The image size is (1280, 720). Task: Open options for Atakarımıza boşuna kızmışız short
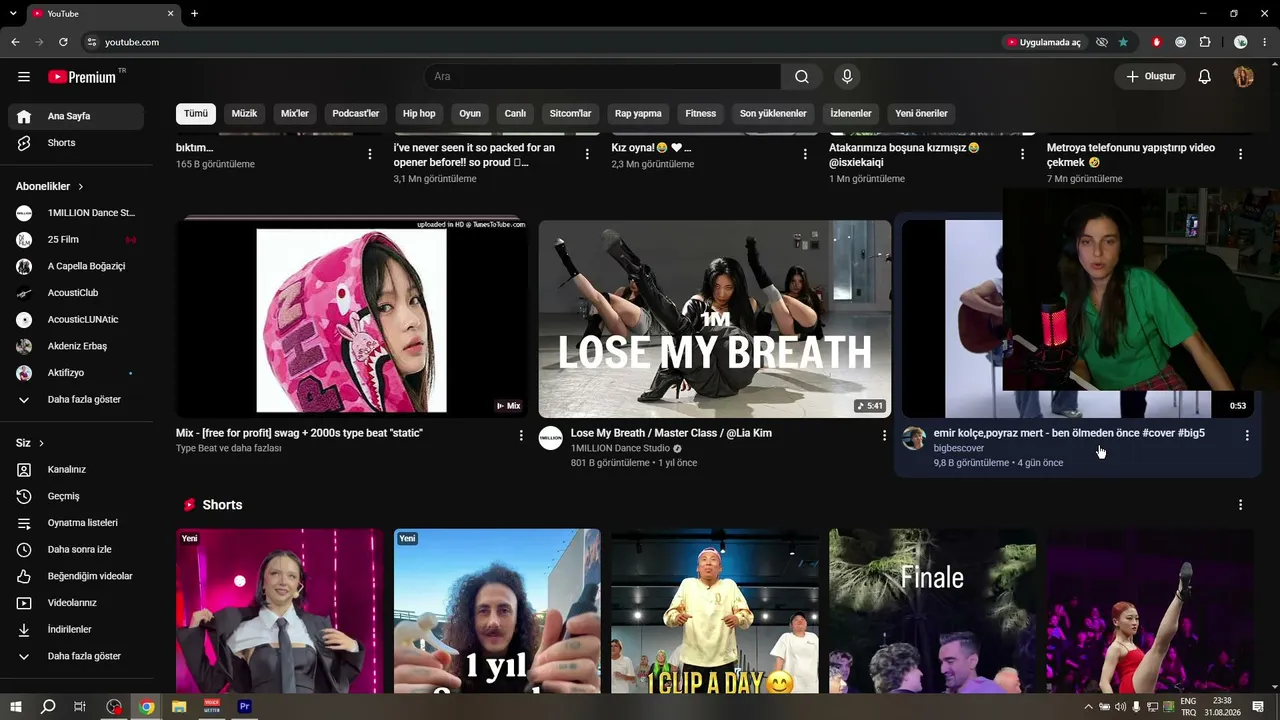[1022, 154]
